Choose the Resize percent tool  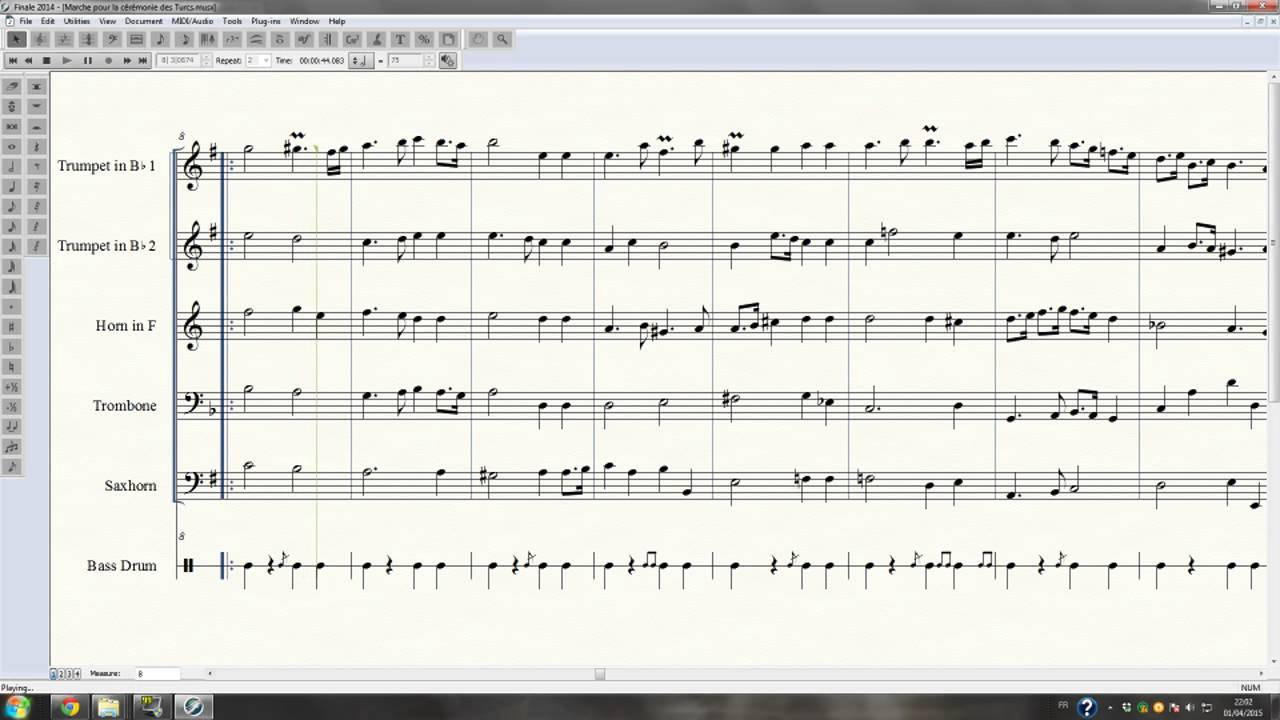424,39
